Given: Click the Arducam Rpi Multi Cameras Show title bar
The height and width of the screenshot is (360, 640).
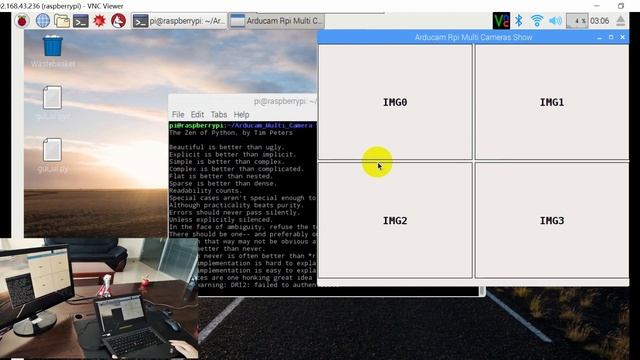Looking at the screenshot, I should [x=473, y=37].
